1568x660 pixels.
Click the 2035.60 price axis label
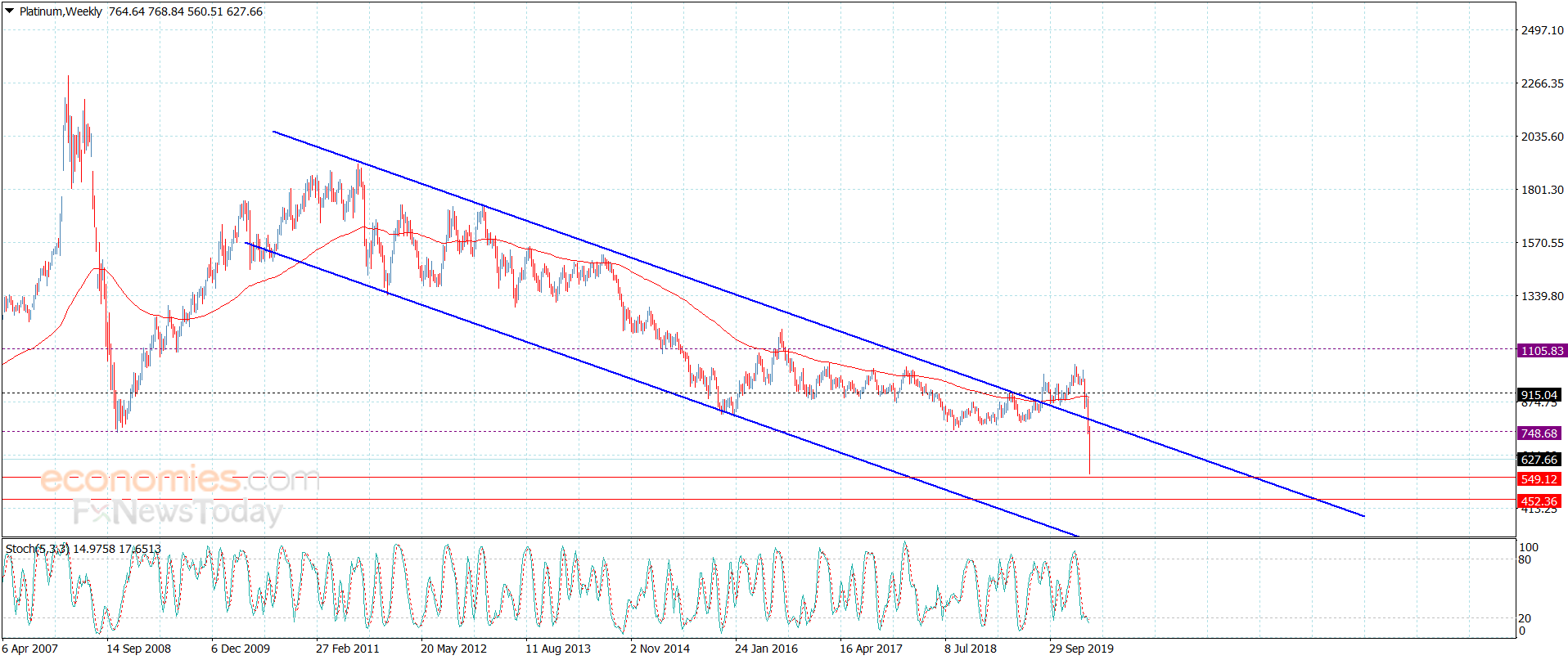[x=1542, y=137]
